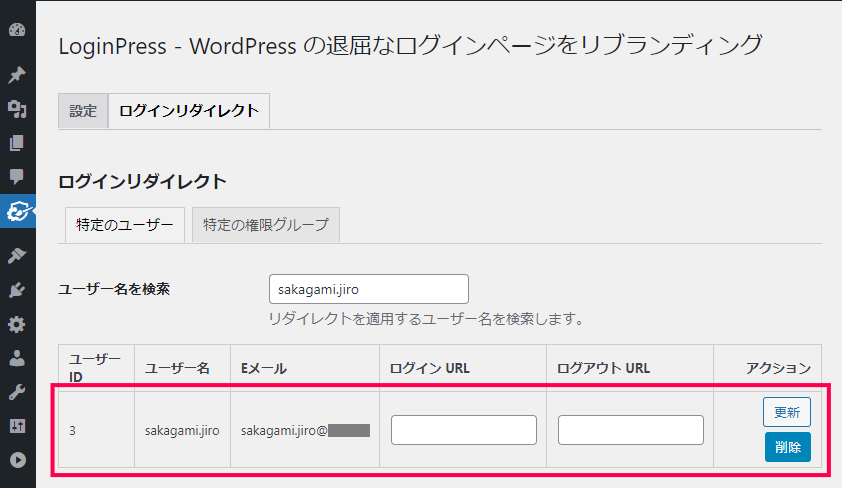This screenshot has height=488, width=842.
Task: Click the 更新 button for sakagami.jiro
Action: (787, 412)
